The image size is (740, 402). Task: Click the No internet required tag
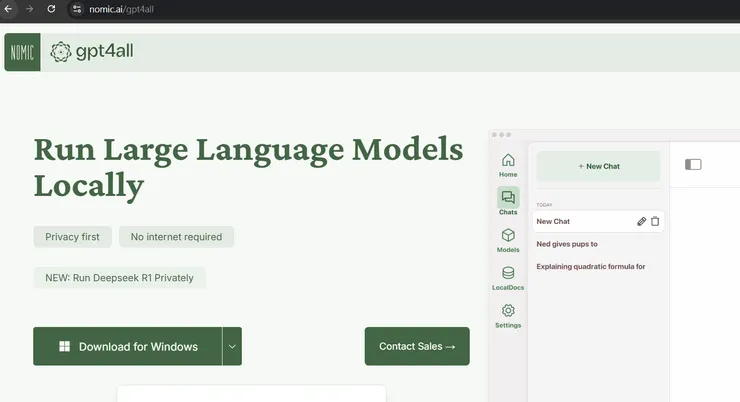pos(176,237)
